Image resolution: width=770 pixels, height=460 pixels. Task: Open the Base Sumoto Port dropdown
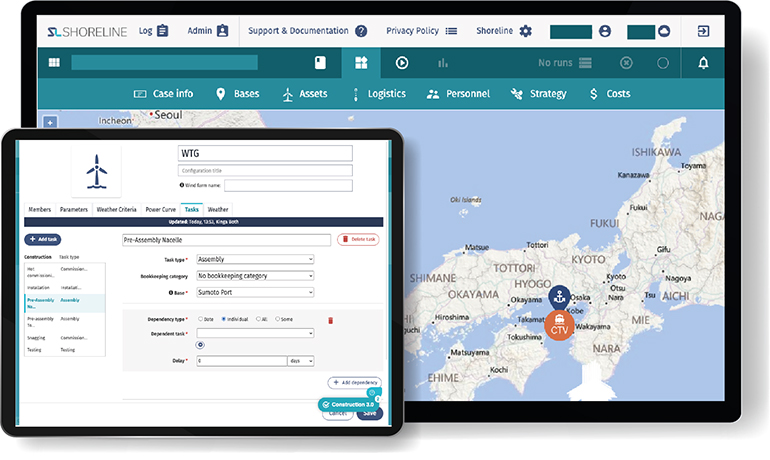coord(255,292)
